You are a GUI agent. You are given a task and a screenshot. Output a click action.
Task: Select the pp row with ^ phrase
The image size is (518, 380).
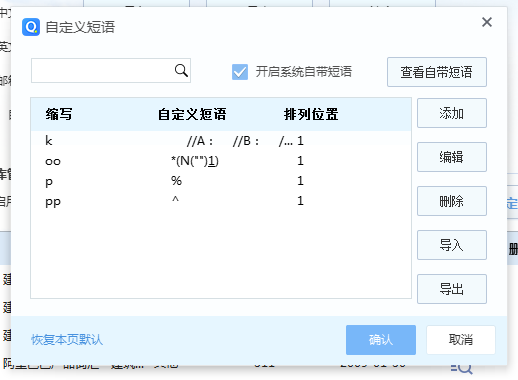(221, 201)
